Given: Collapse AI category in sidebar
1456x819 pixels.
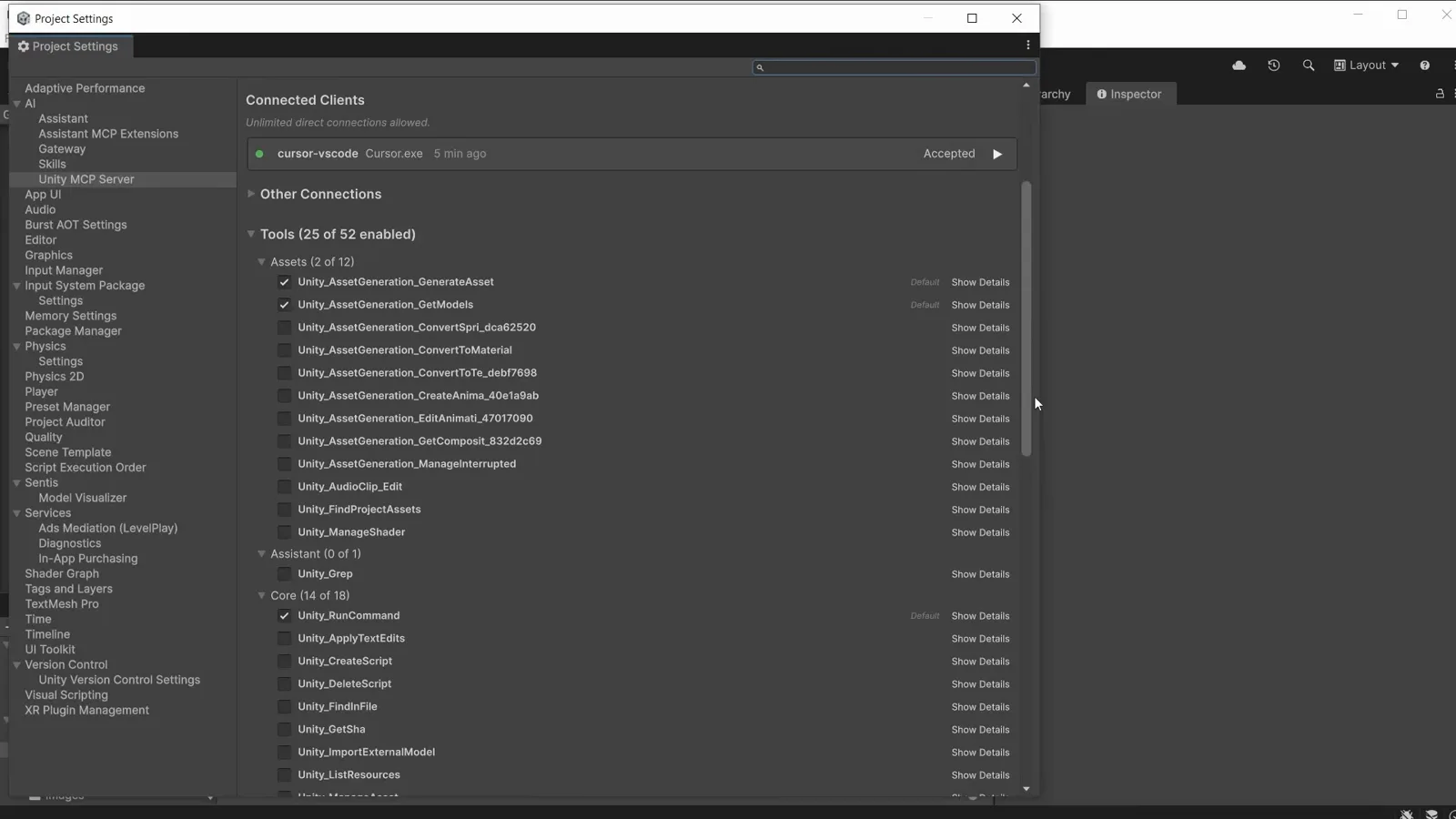Looking at the screenshot, I should coord(16,104).
